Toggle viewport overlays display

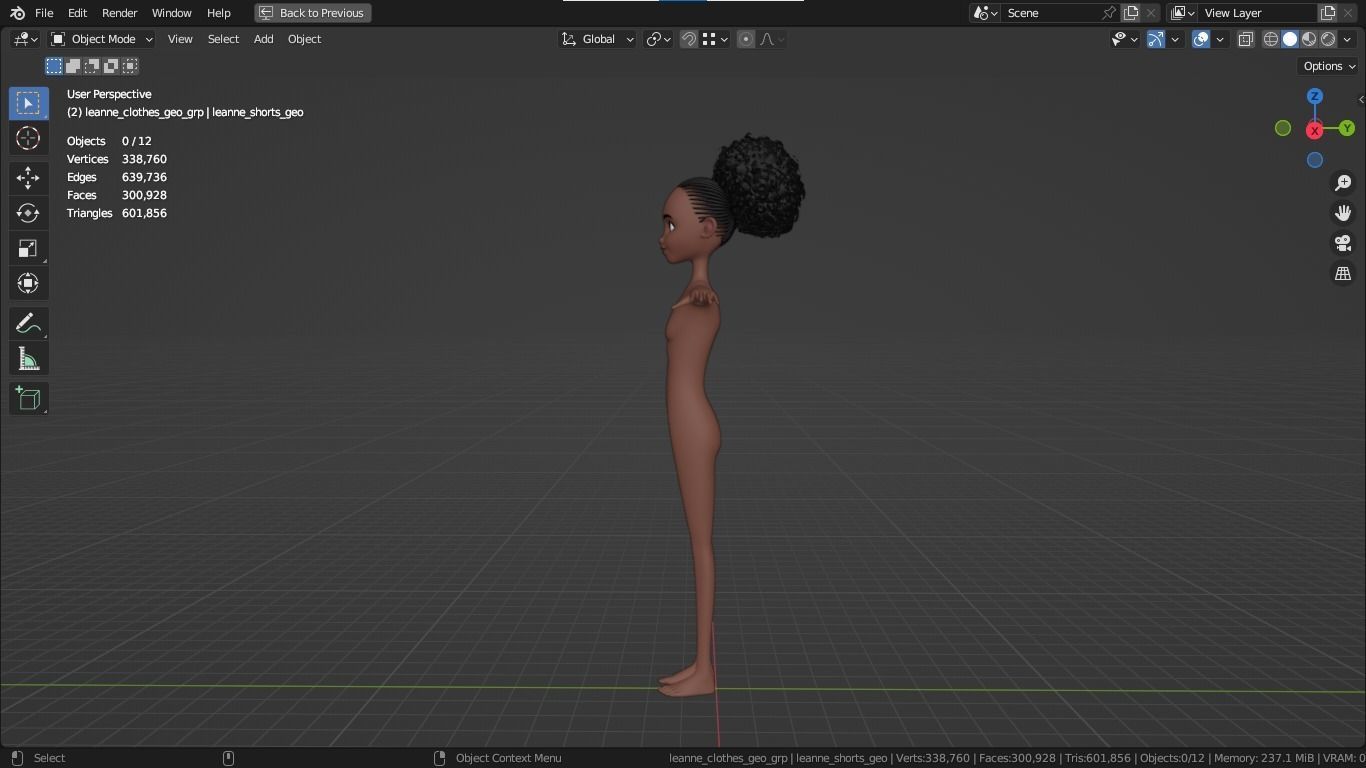1201,39
